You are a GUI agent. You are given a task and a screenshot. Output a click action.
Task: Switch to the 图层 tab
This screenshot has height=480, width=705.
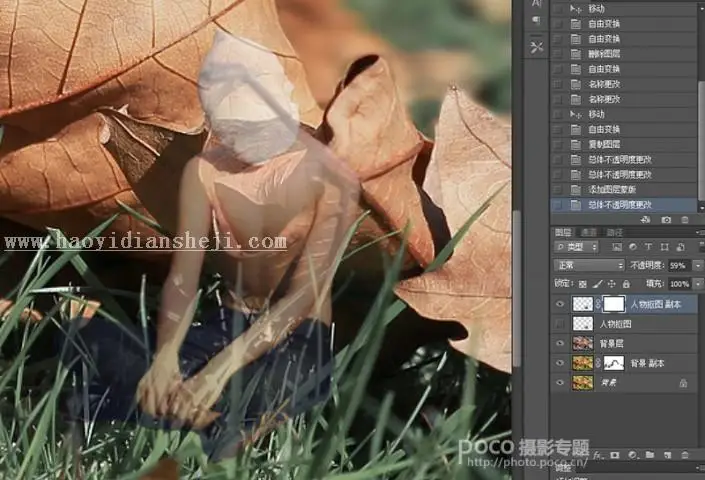coord(563,232)
